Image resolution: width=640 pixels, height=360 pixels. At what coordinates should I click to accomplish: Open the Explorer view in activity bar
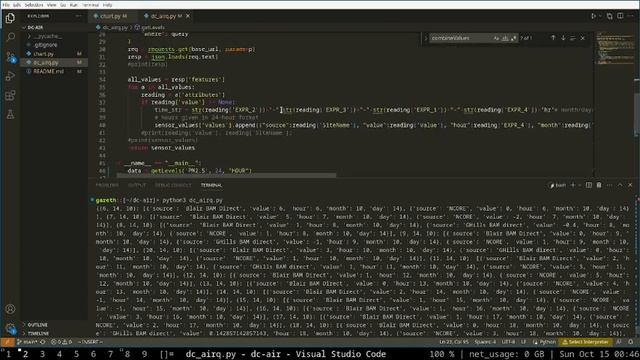(x=10, y=18)
